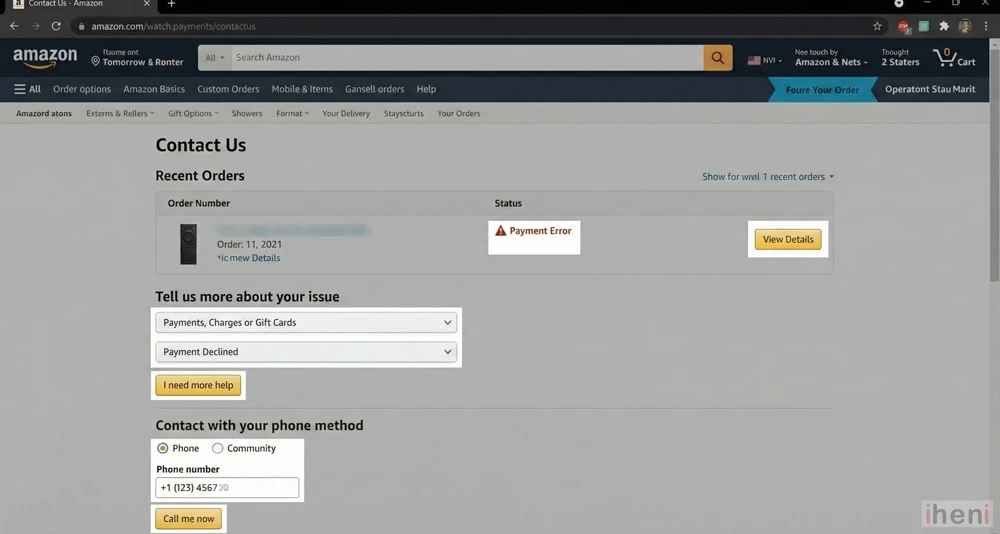Open the shopping Cart icon
The image size is (1000, 534).
point(953,58)
